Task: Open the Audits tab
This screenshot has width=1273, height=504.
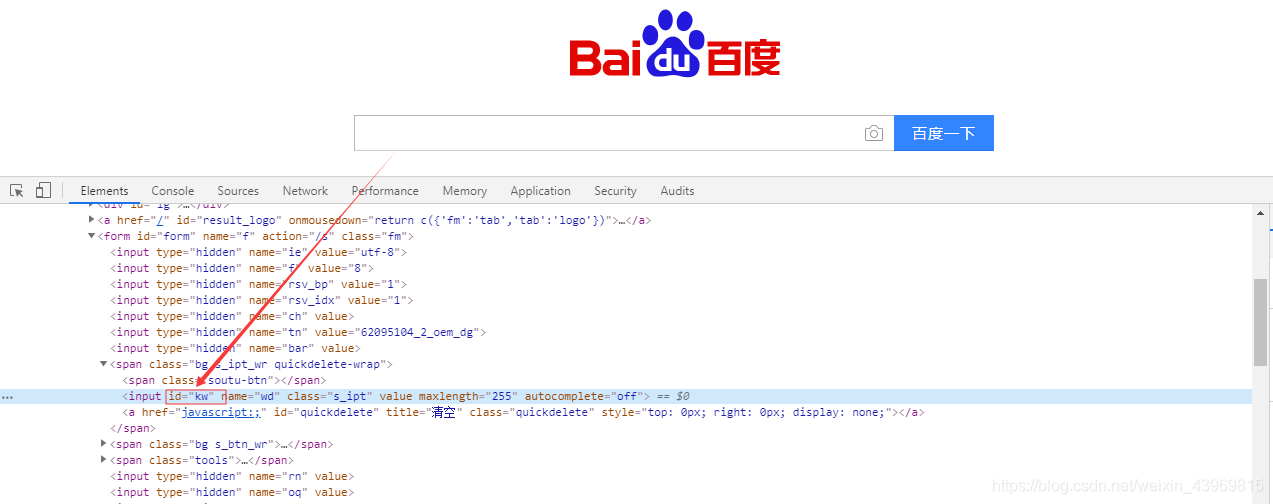Action: [x=677, y=191]
